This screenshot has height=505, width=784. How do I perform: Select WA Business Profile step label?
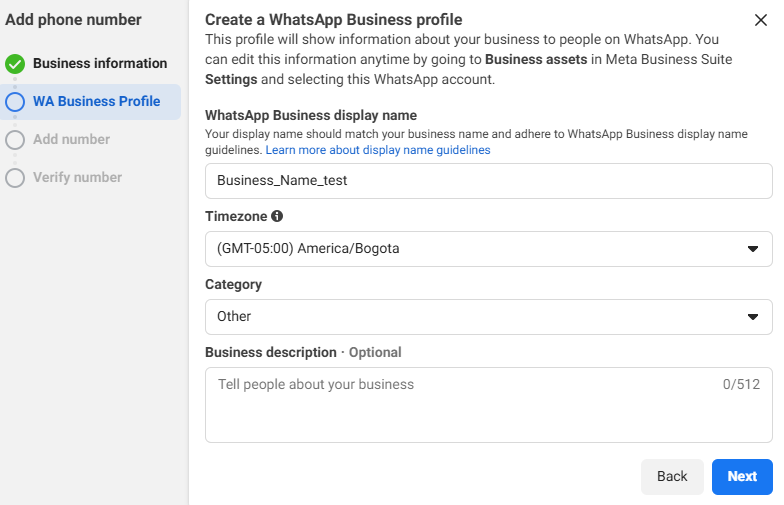(x=96, y=102)
